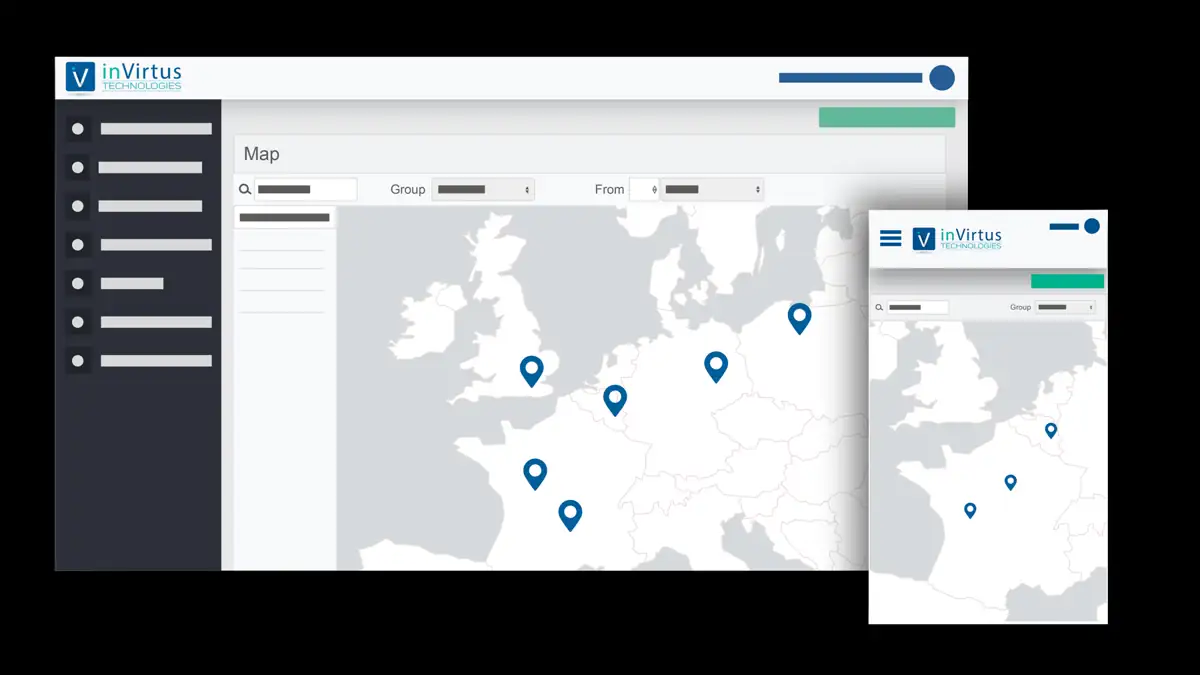Click the green button in desktop window header area

point(887,117)
